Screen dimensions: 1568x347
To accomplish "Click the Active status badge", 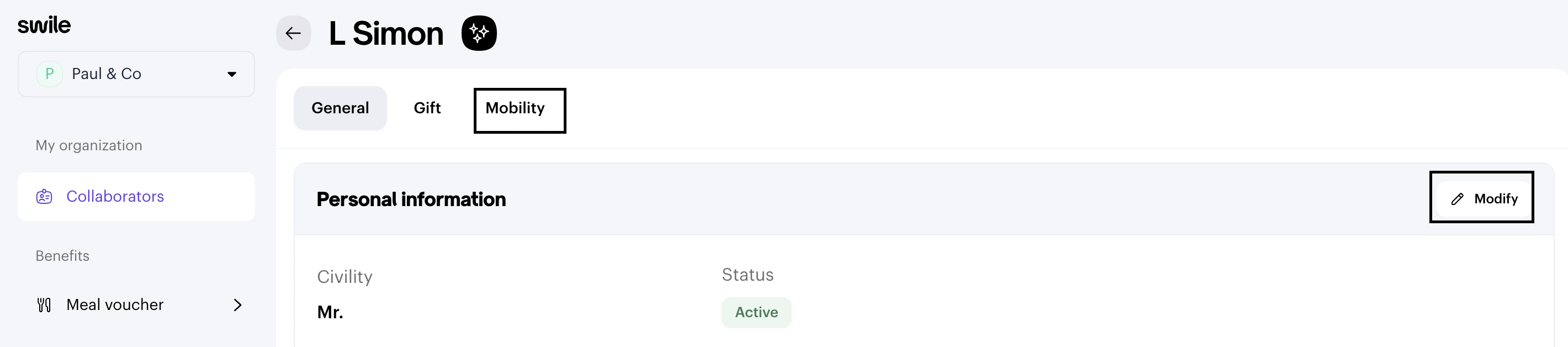I will tap(756, 312).
